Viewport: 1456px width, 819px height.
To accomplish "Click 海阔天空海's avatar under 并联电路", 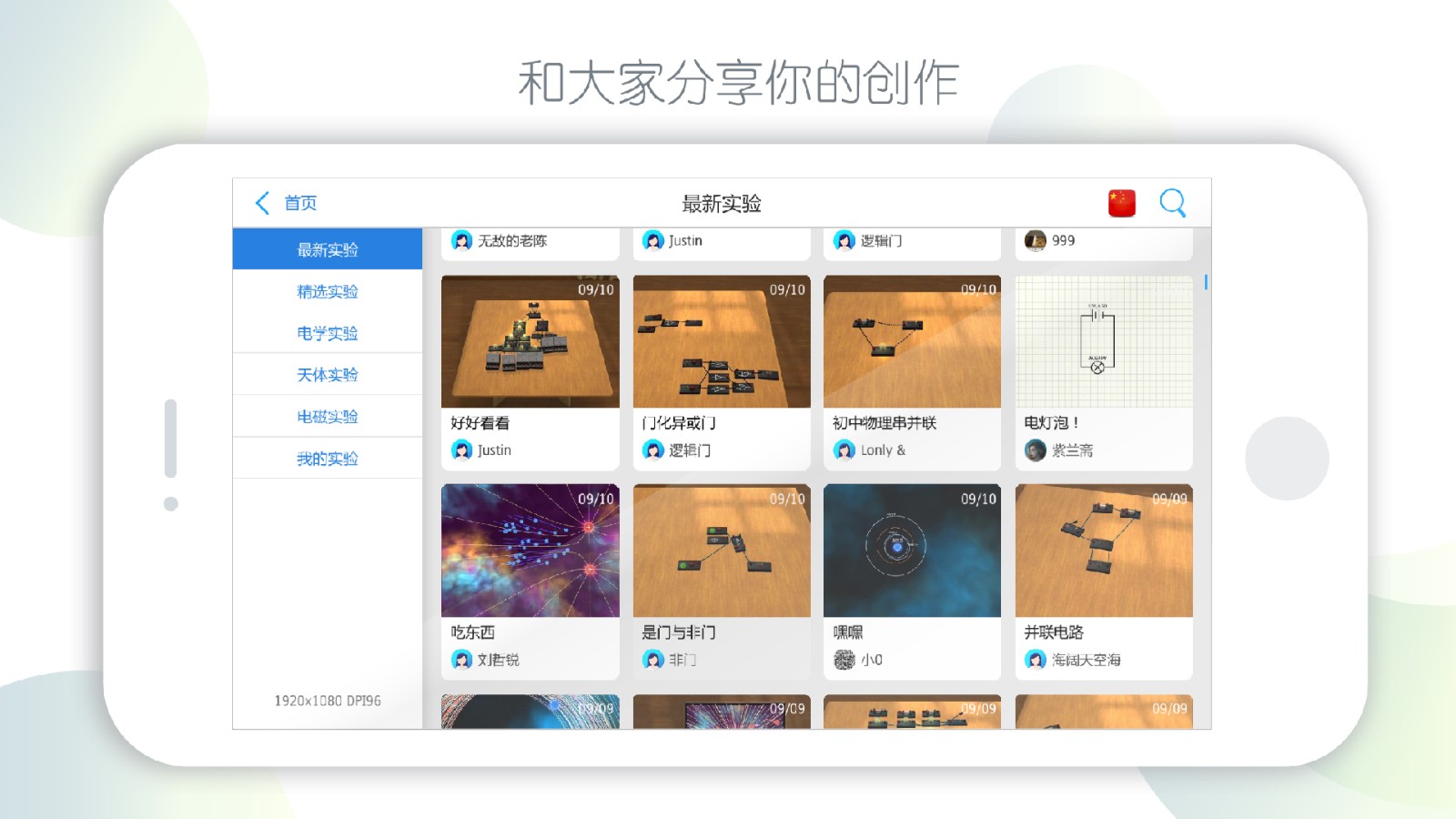I will click(1035, 660).
